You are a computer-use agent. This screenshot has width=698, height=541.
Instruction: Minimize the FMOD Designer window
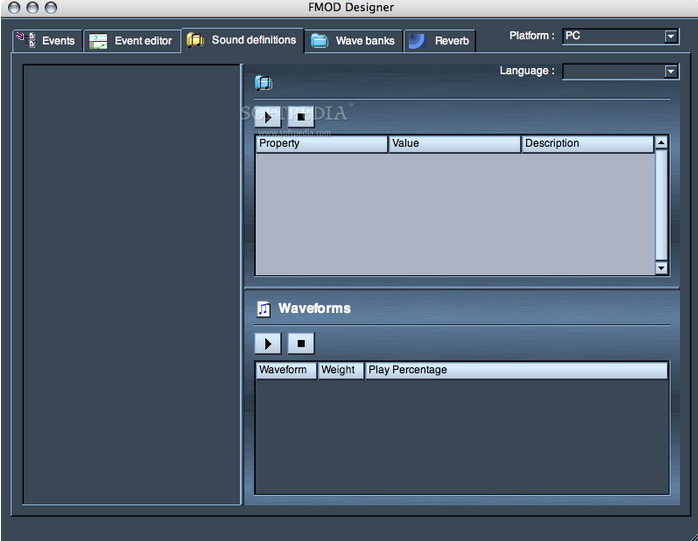[32, 7]
